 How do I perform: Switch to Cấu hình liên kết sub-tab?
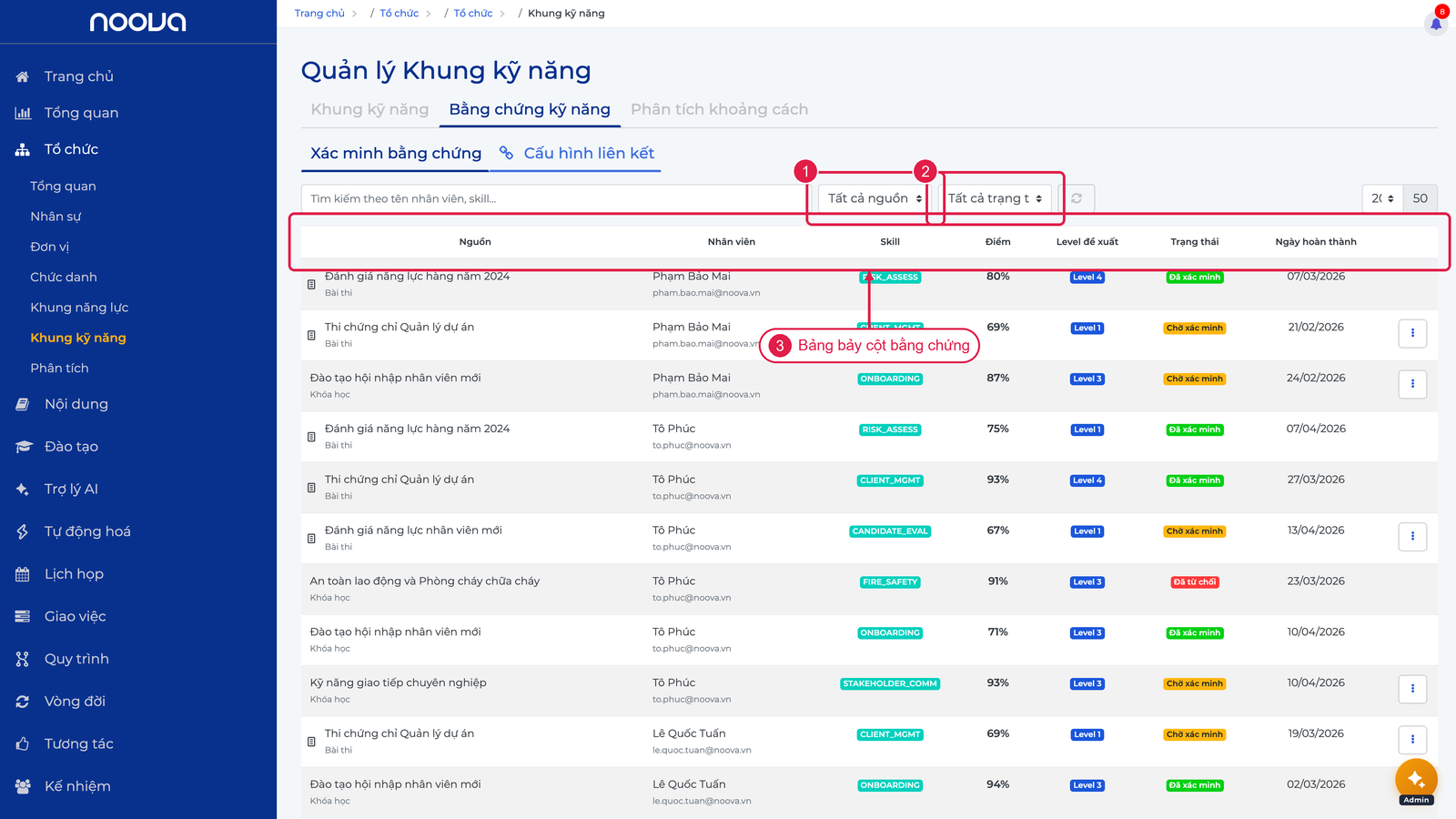pyautogui.click(x=576, y=153)
